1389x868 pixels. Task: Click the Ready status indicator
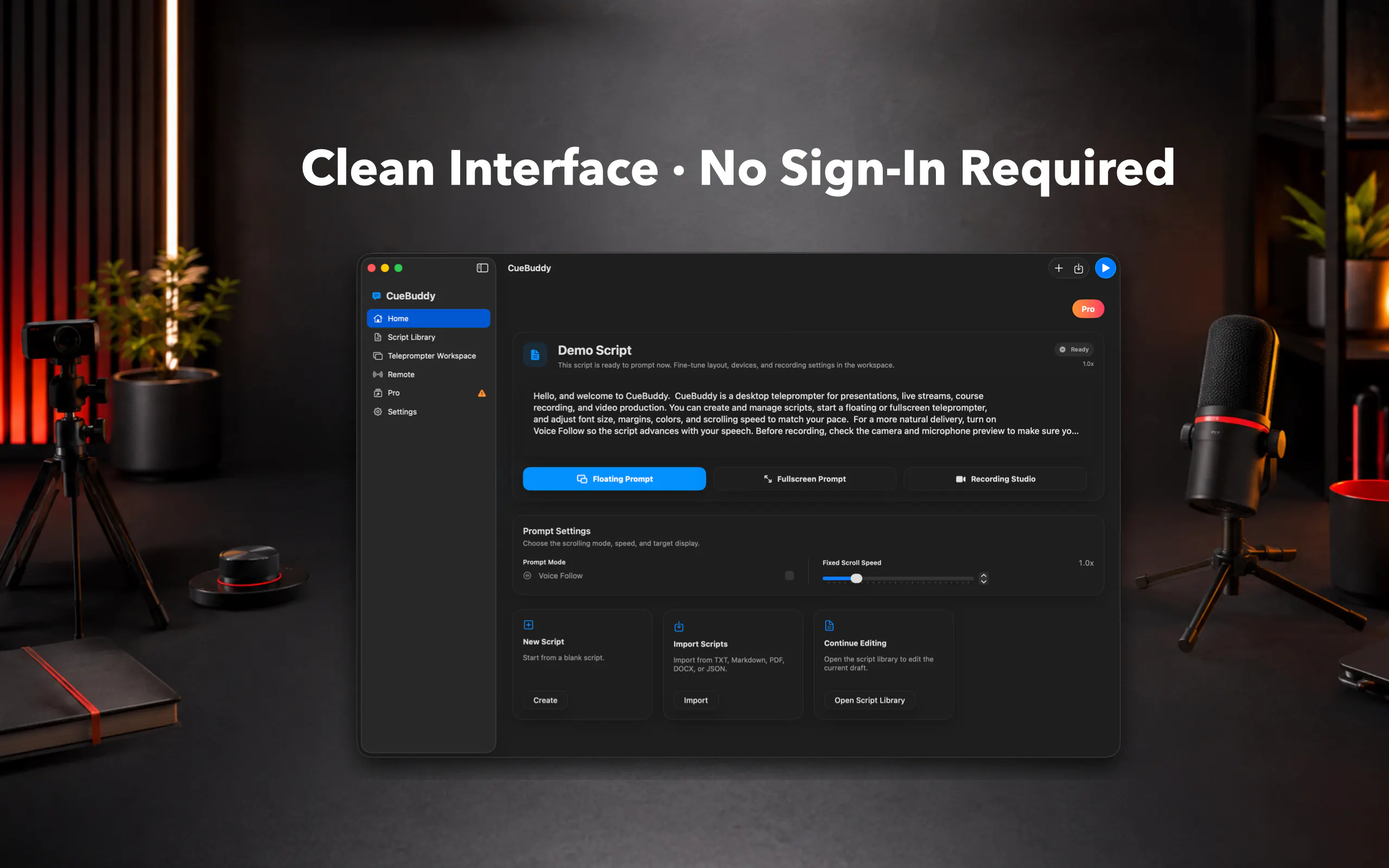(x=1074, y=349)
